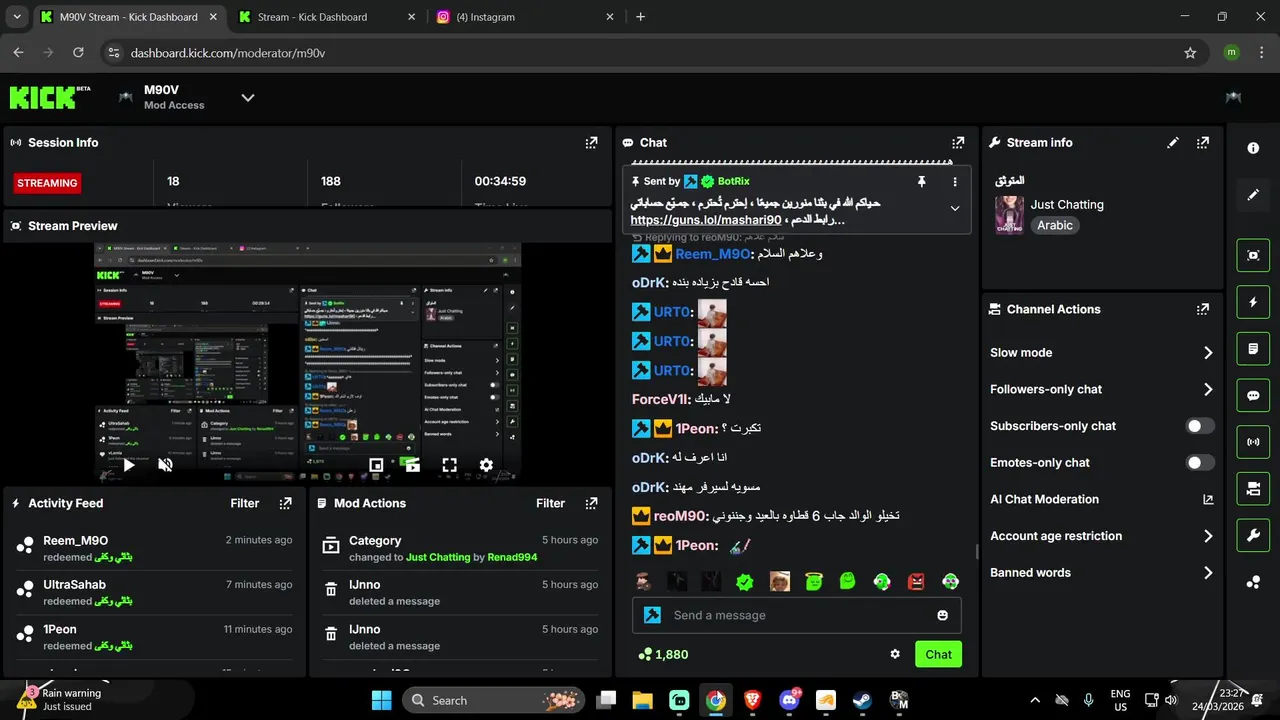1280x720 pixels.
Task: Play the stream preview video
Action: point(129,465)
